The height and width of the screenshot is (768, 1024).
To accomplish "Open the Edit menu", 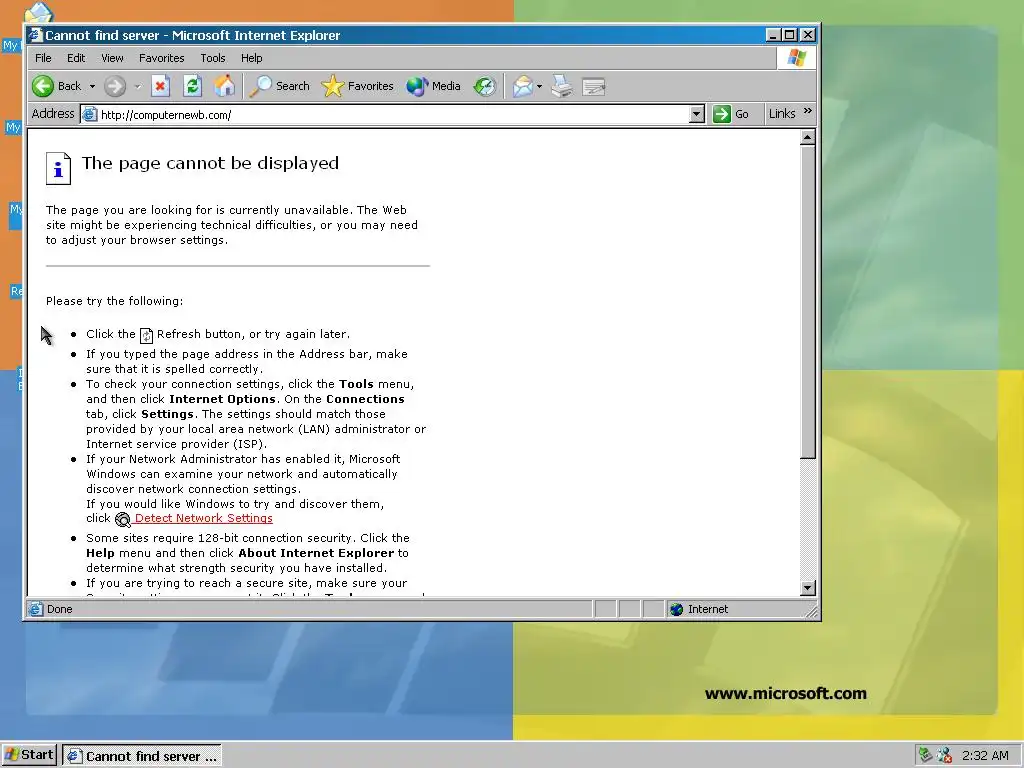I will pos(76,58).
